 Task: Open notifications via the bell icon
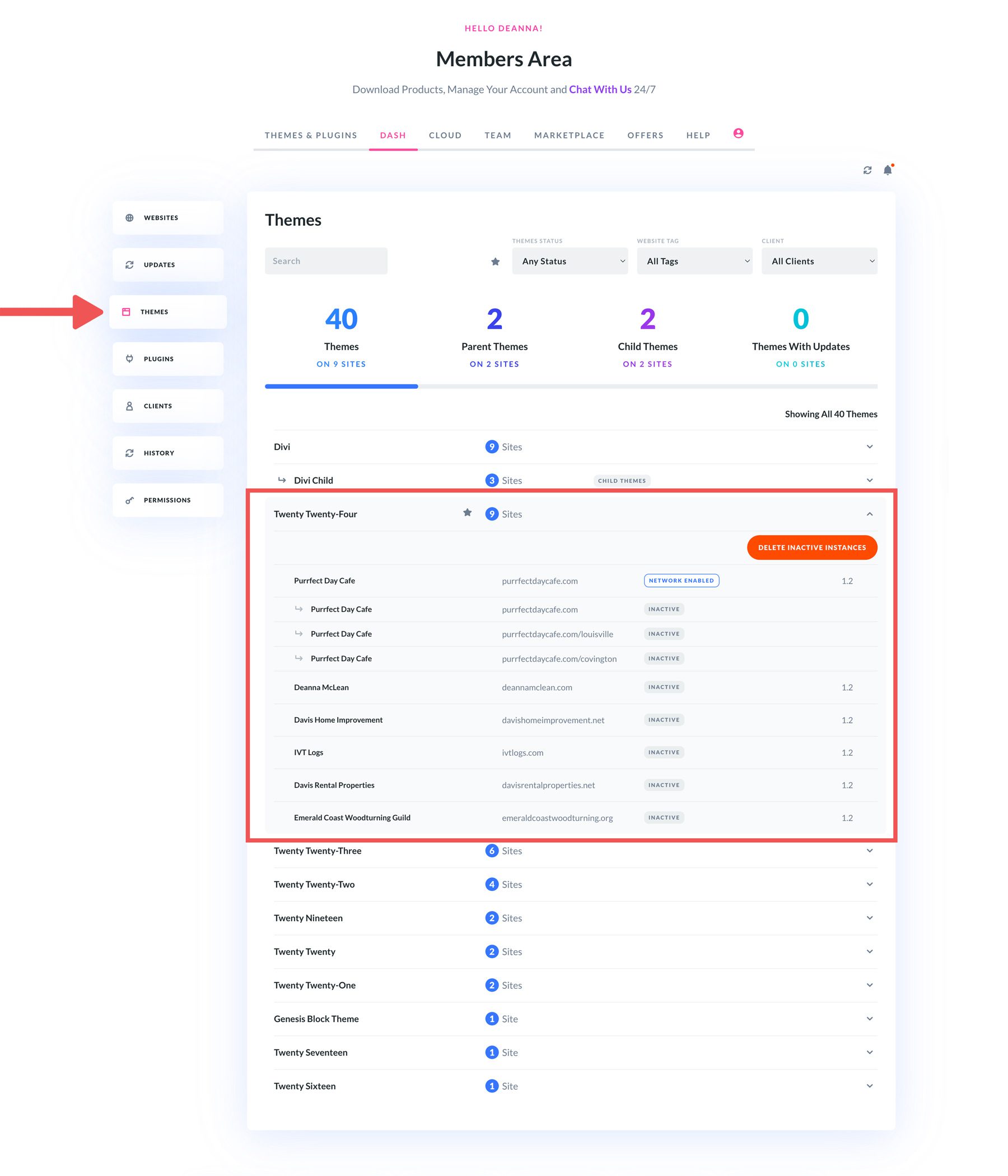(x=887, y=170)
